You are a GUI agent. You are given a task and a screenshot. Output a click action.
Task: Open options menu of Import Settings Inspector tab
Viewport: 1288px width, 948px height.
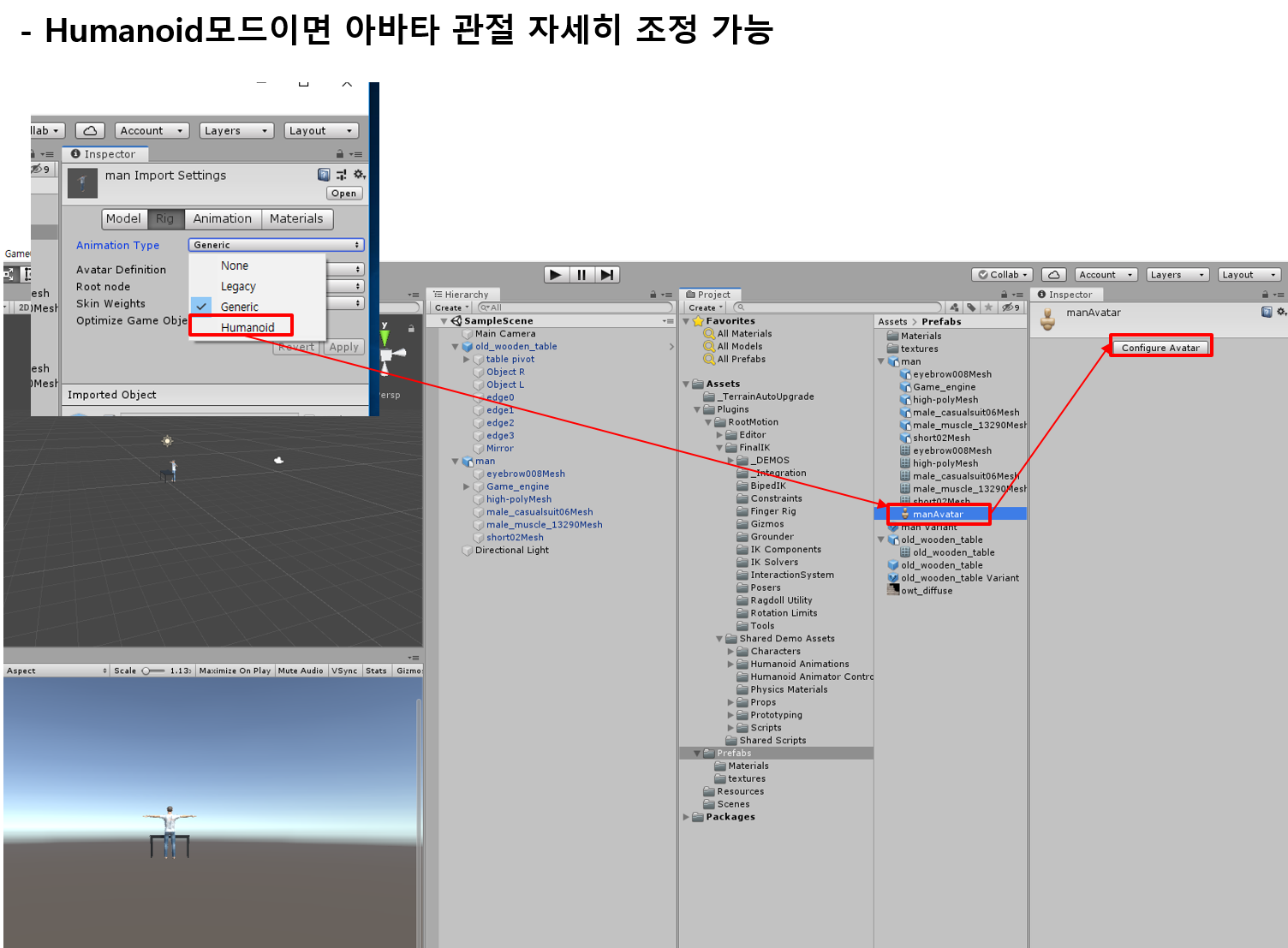coord(356,154)
